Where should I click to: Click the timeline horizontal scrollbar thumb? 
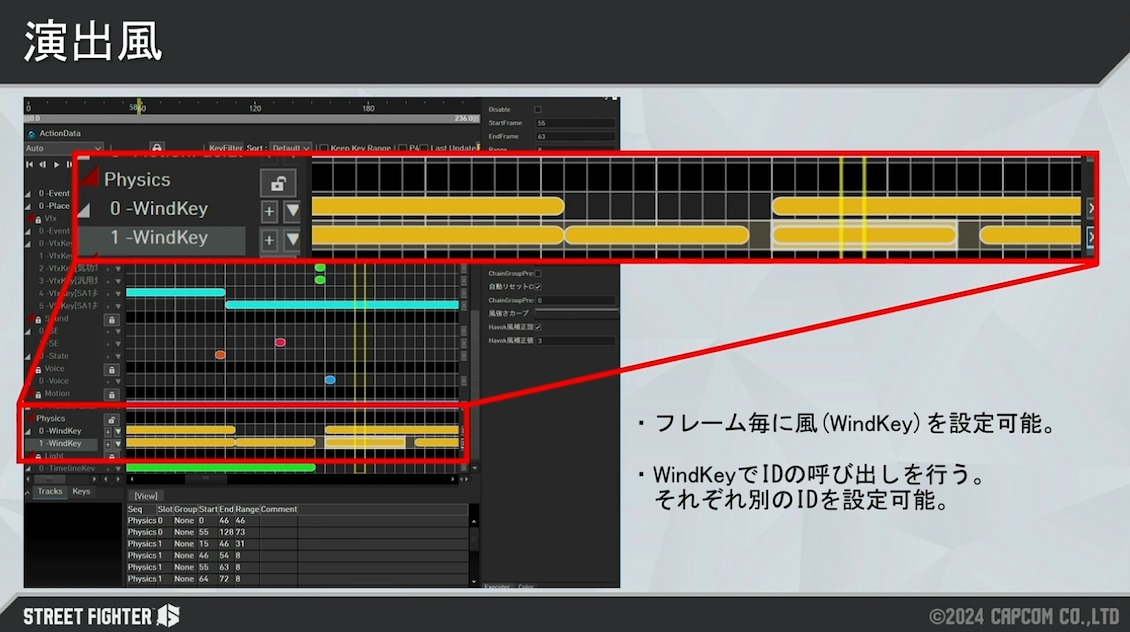pos(205,479)
